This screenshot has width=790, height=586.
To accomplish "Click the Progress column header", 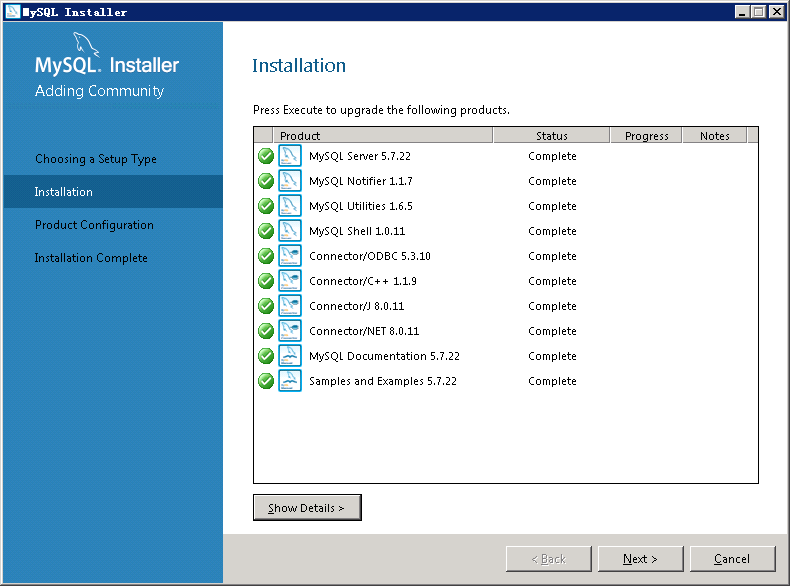I will pos(646,136).
